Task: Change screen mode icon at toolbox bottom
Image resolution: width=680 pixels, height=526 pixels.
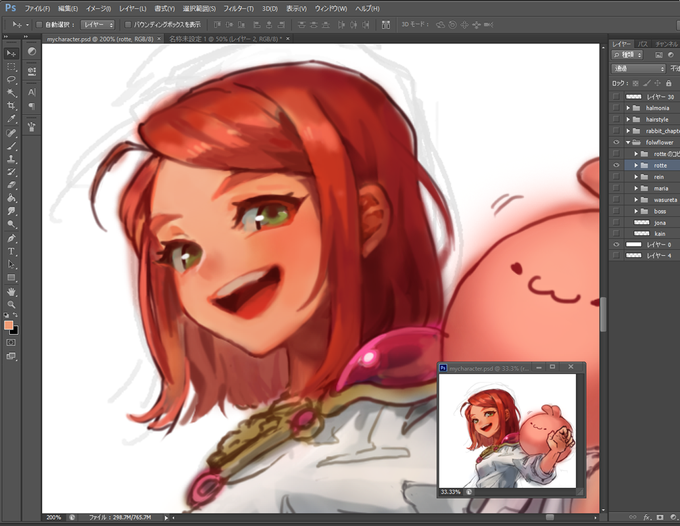Action: pyautogui.click(x=11, y=356)
